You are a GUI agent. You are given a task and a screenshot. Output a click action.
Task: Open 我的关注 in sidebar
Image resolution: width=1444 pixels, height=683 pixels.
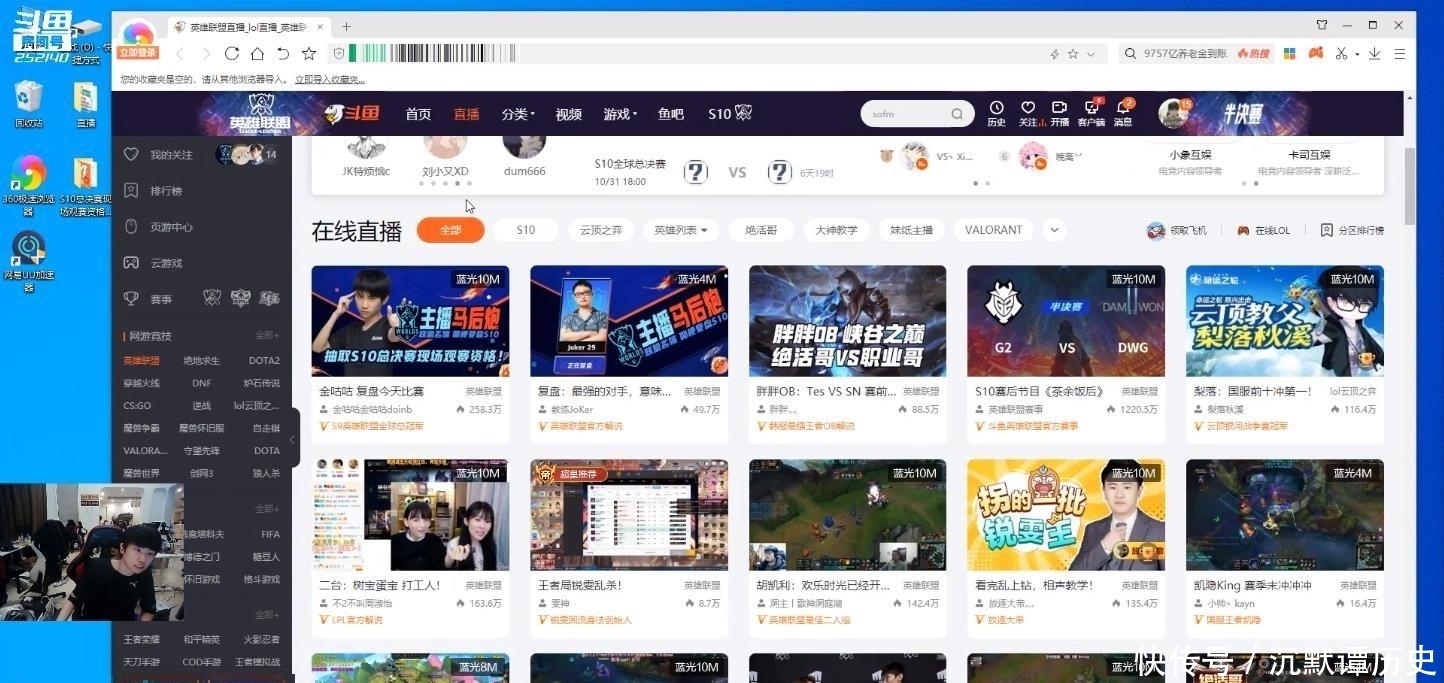(x=158, y=155)
